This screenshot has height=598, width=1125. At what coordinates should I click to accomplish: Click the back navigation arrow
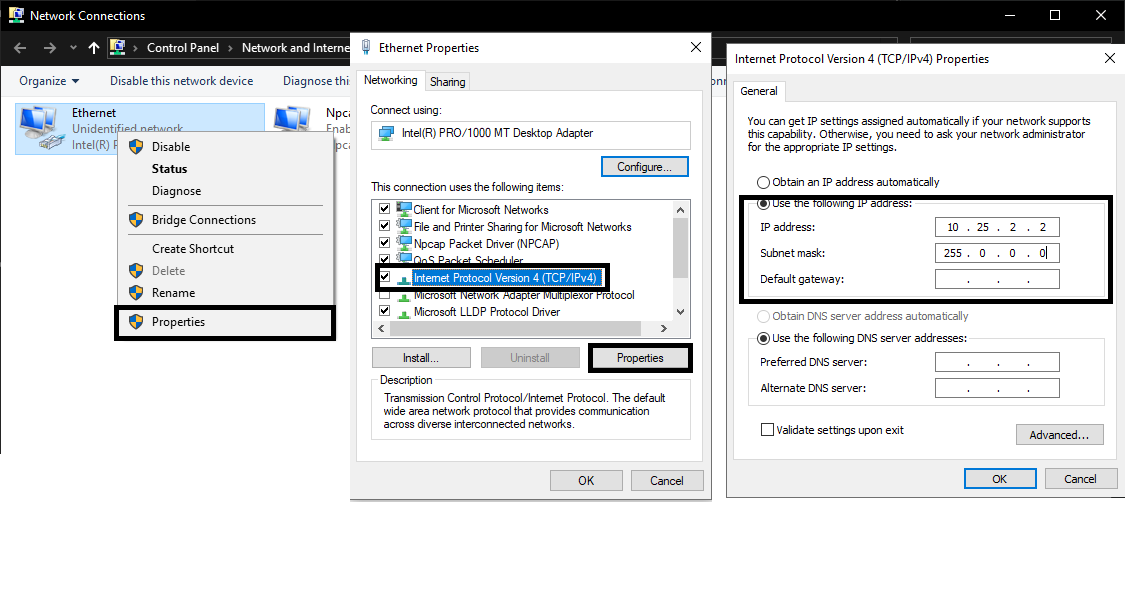pyautogui.click(x=21, y=48)
